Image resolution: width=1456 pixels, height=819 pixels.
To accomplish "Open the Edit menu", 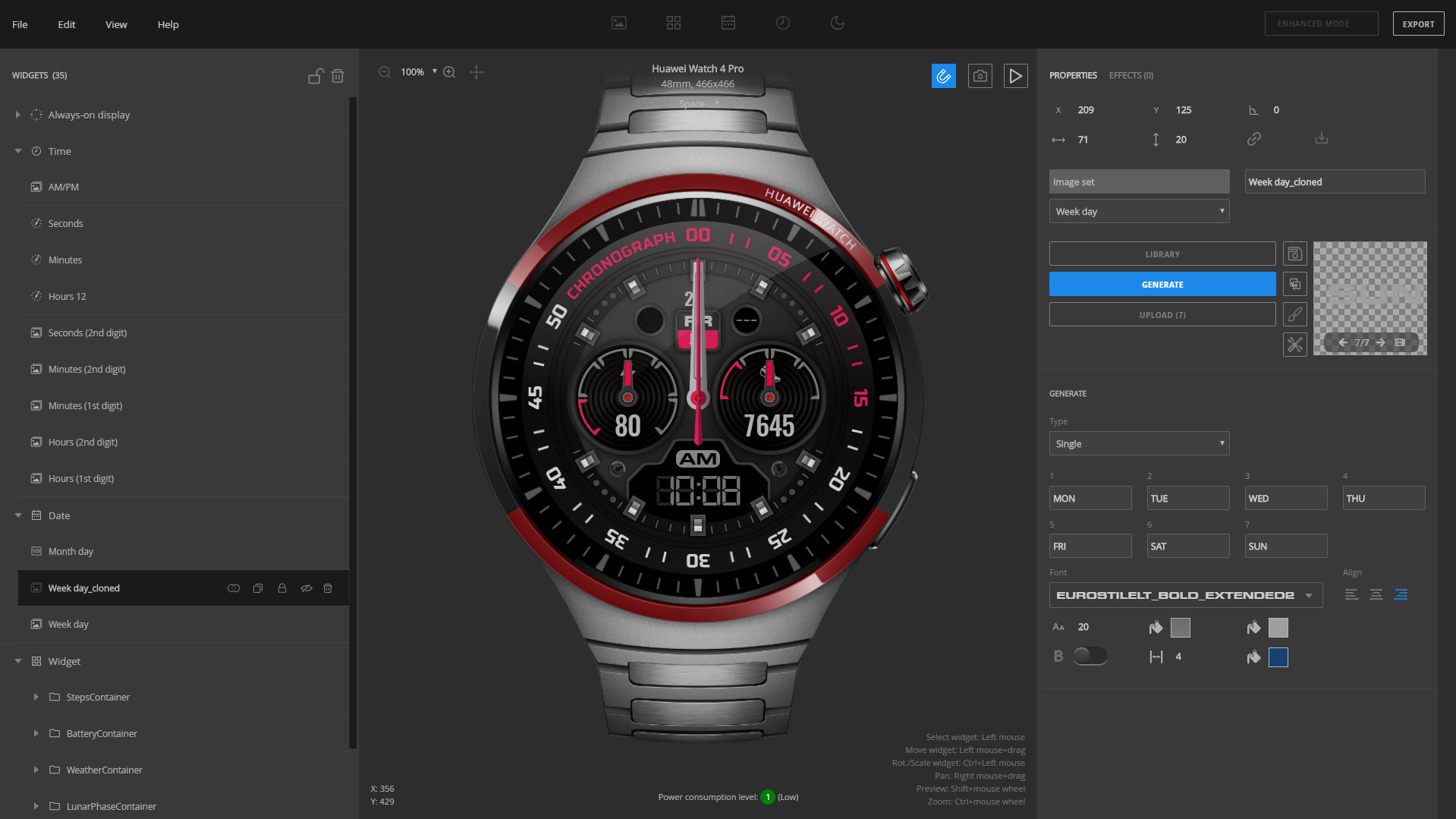I will (x=67, y=24).
